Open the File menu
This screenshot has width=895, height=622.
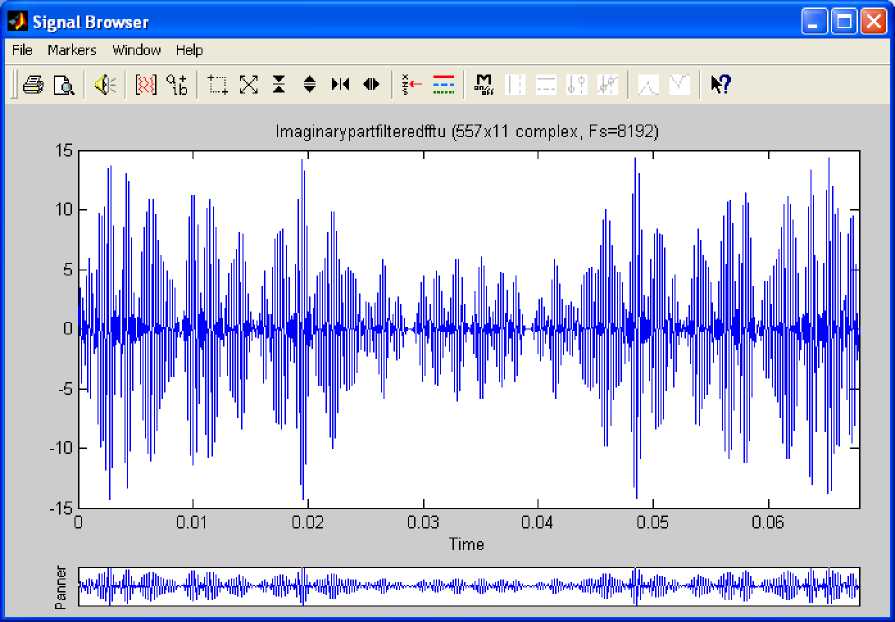click(x=22, y=50)
